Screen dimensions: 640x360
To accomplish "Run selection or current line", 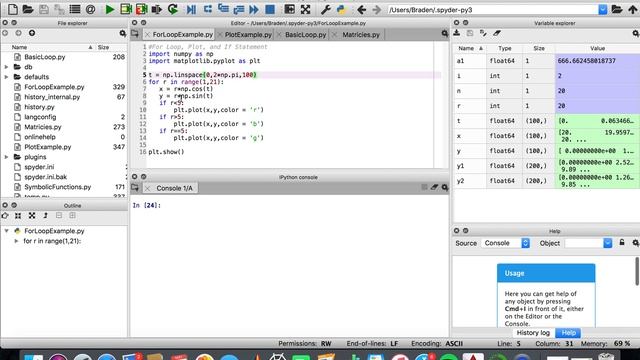I will click(x=156, y=9).
